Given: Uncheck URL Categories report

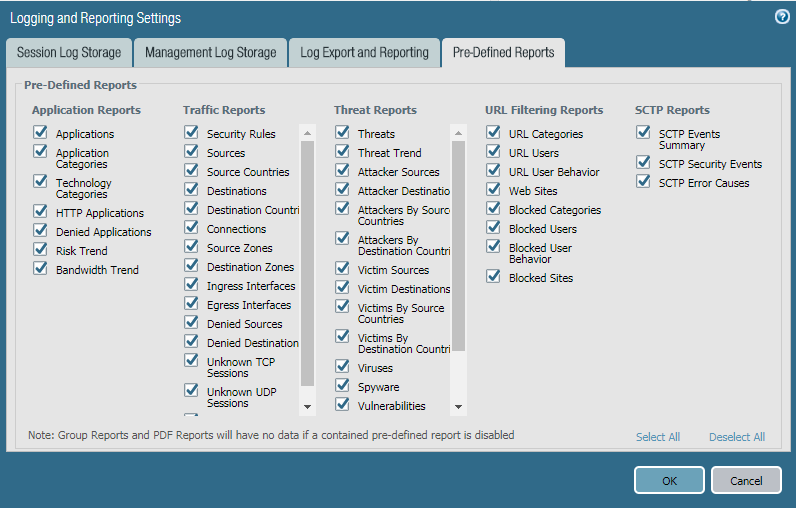Looking at the screenshot, I should [493, 133].
